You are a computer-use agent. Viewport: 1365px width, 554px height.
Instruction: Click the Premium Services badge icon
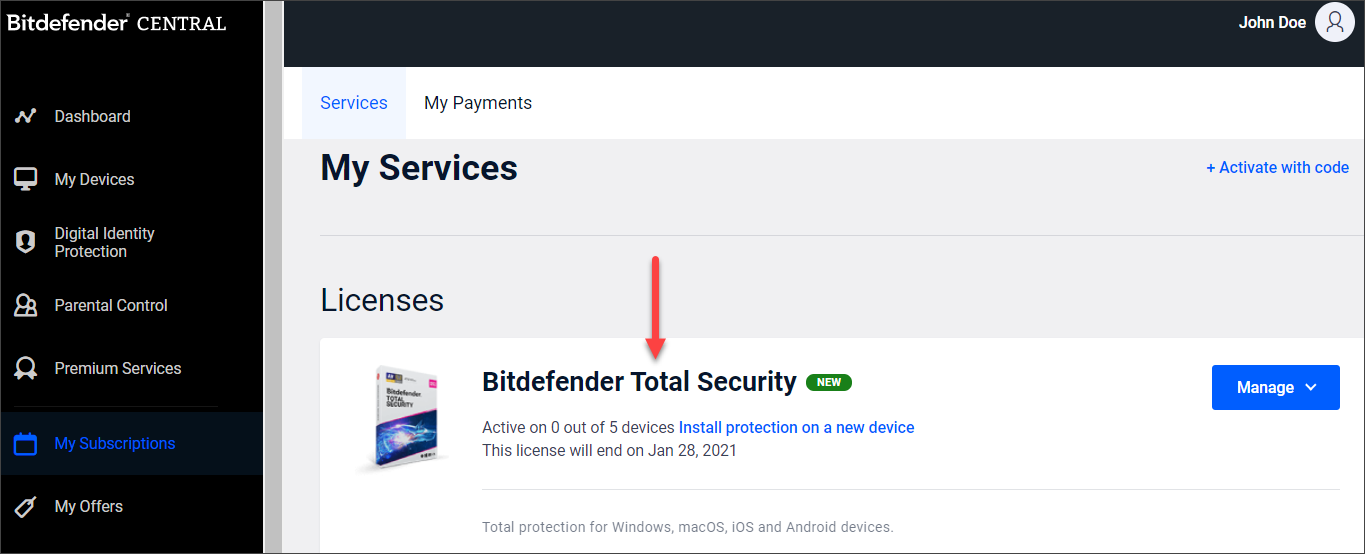coord(26,368)
